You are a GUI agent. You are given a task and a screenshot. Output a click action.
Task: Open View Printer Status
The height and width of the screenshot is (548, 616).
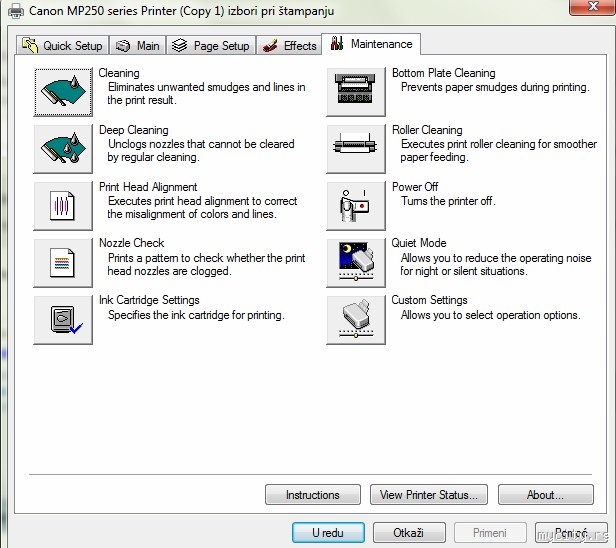[x=429, y=495]
